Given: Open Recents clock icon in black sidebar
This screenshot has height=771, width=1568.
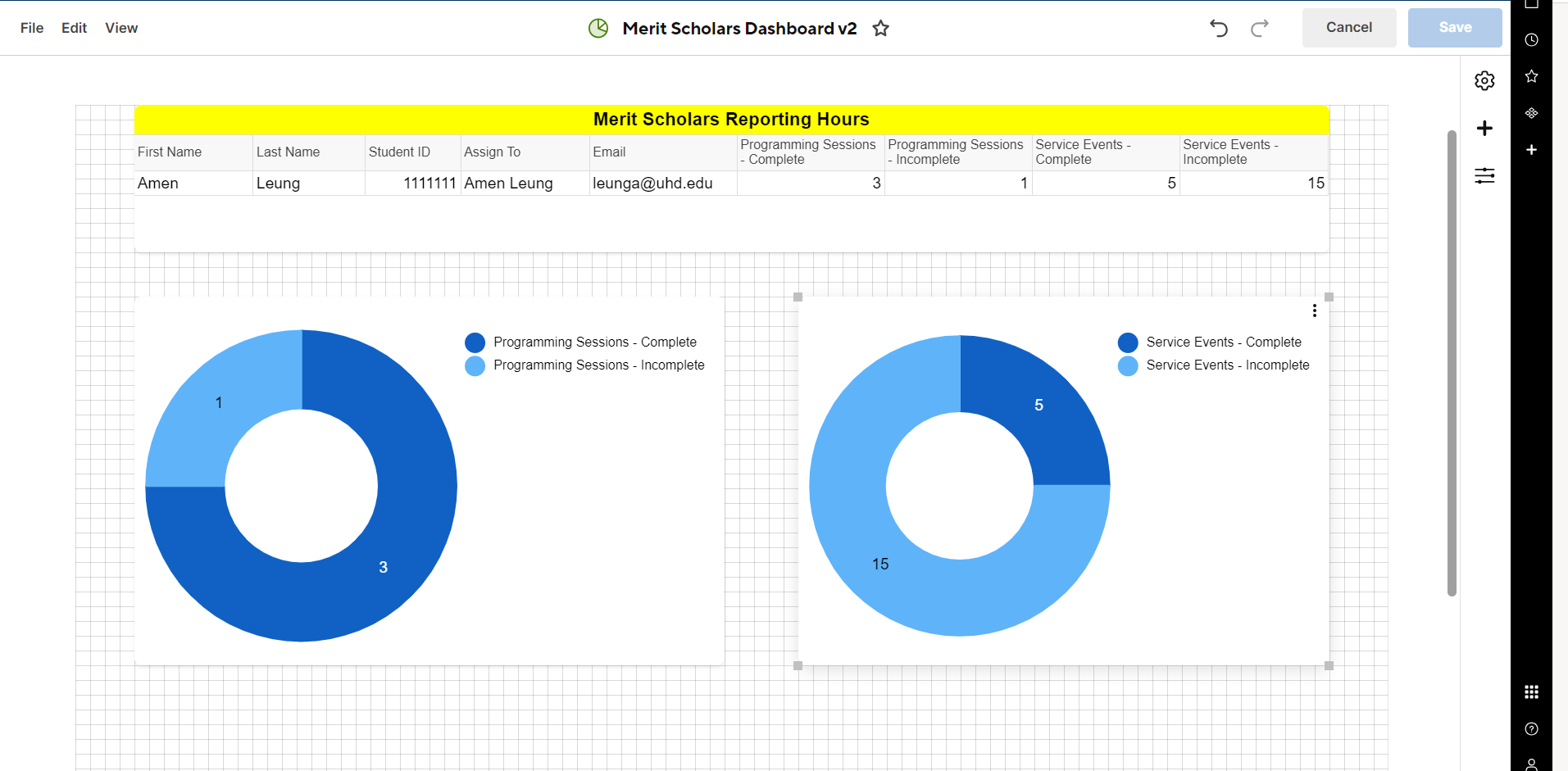Looking at the screenshot, I should click(1531, 40).
